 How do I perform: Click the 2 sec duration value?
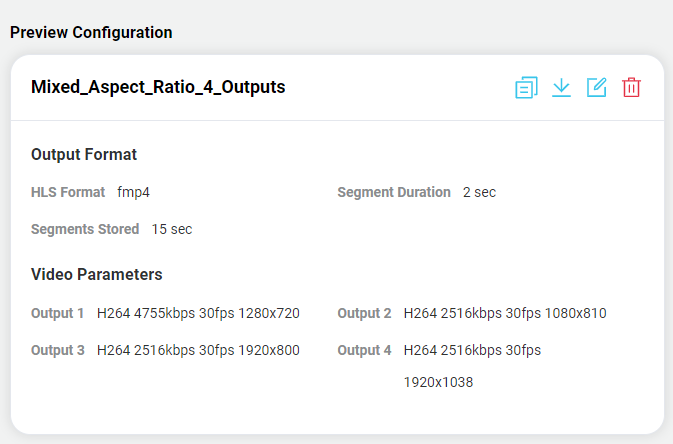(x=479, y=192)
